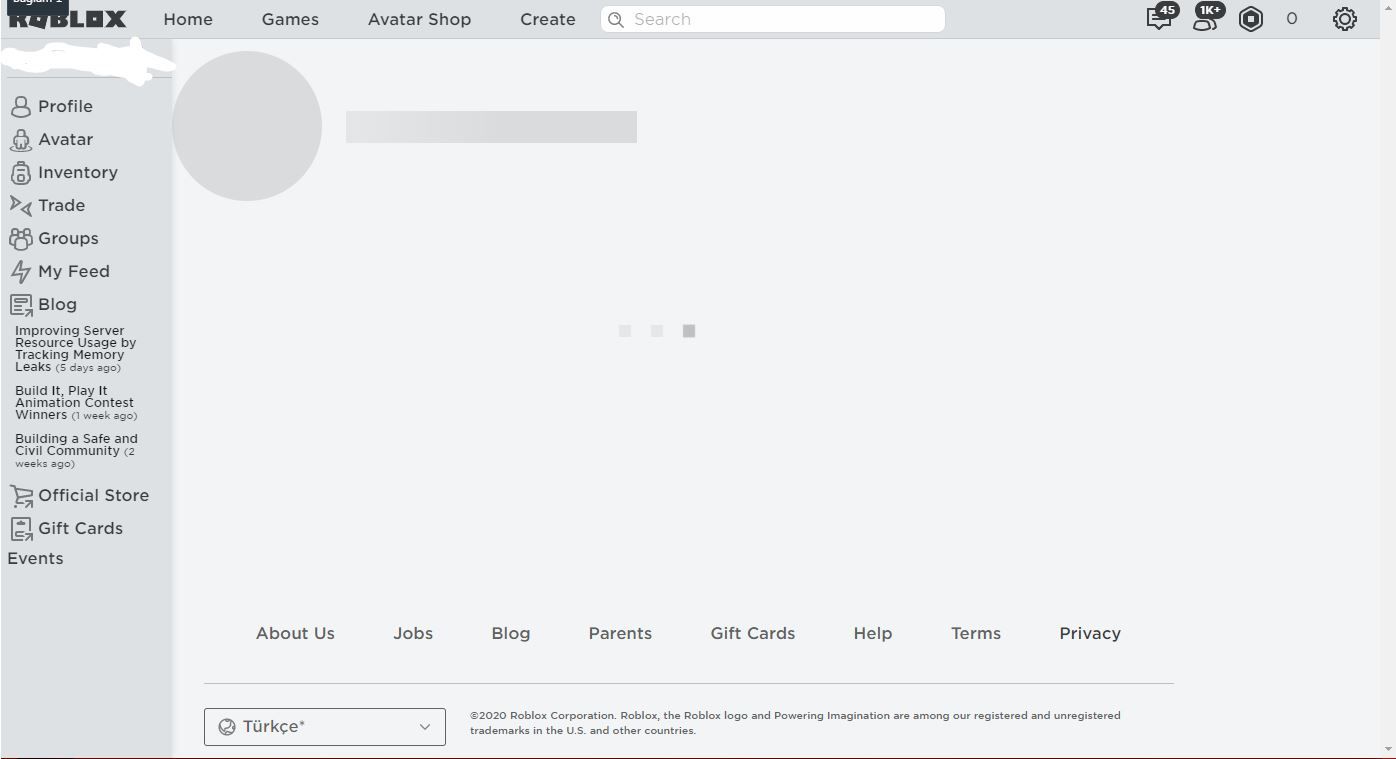The width and height of the screenshot is (1396, 759).
Task: Open Create in top navigation
Action: (x=548, y=19)
